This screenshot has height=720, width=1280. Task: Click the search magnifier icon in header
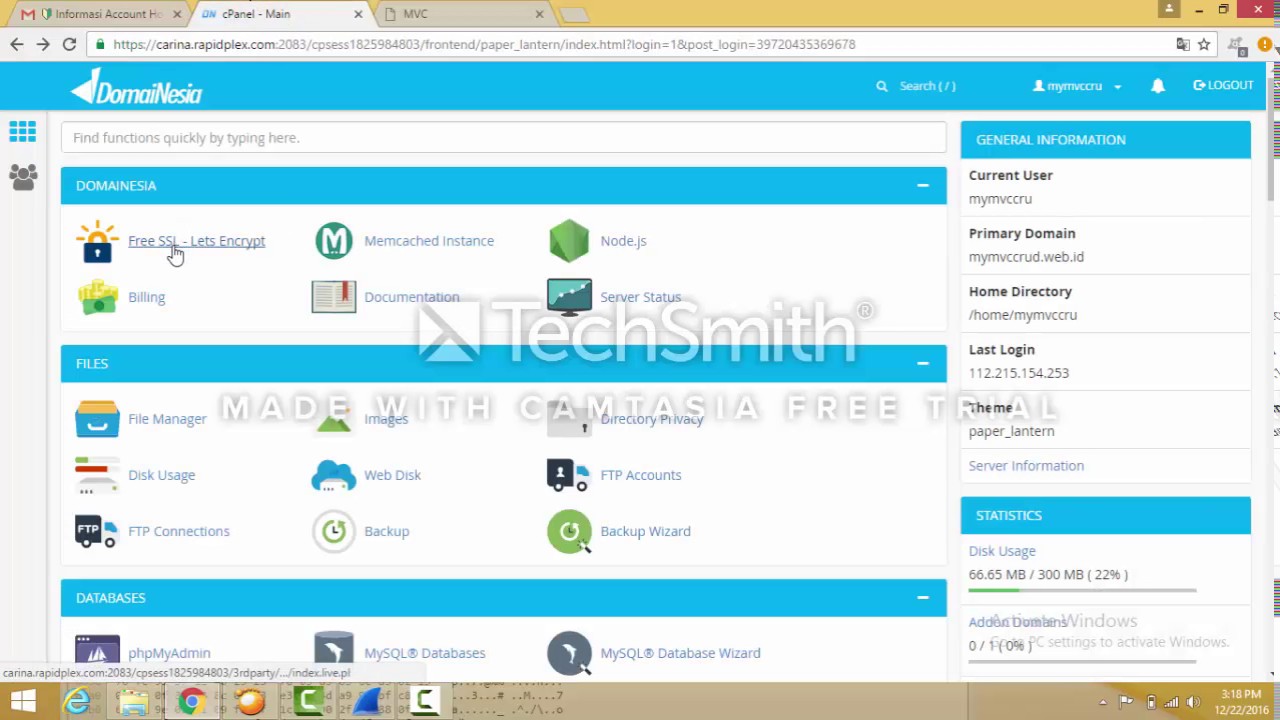coord(882,86)
